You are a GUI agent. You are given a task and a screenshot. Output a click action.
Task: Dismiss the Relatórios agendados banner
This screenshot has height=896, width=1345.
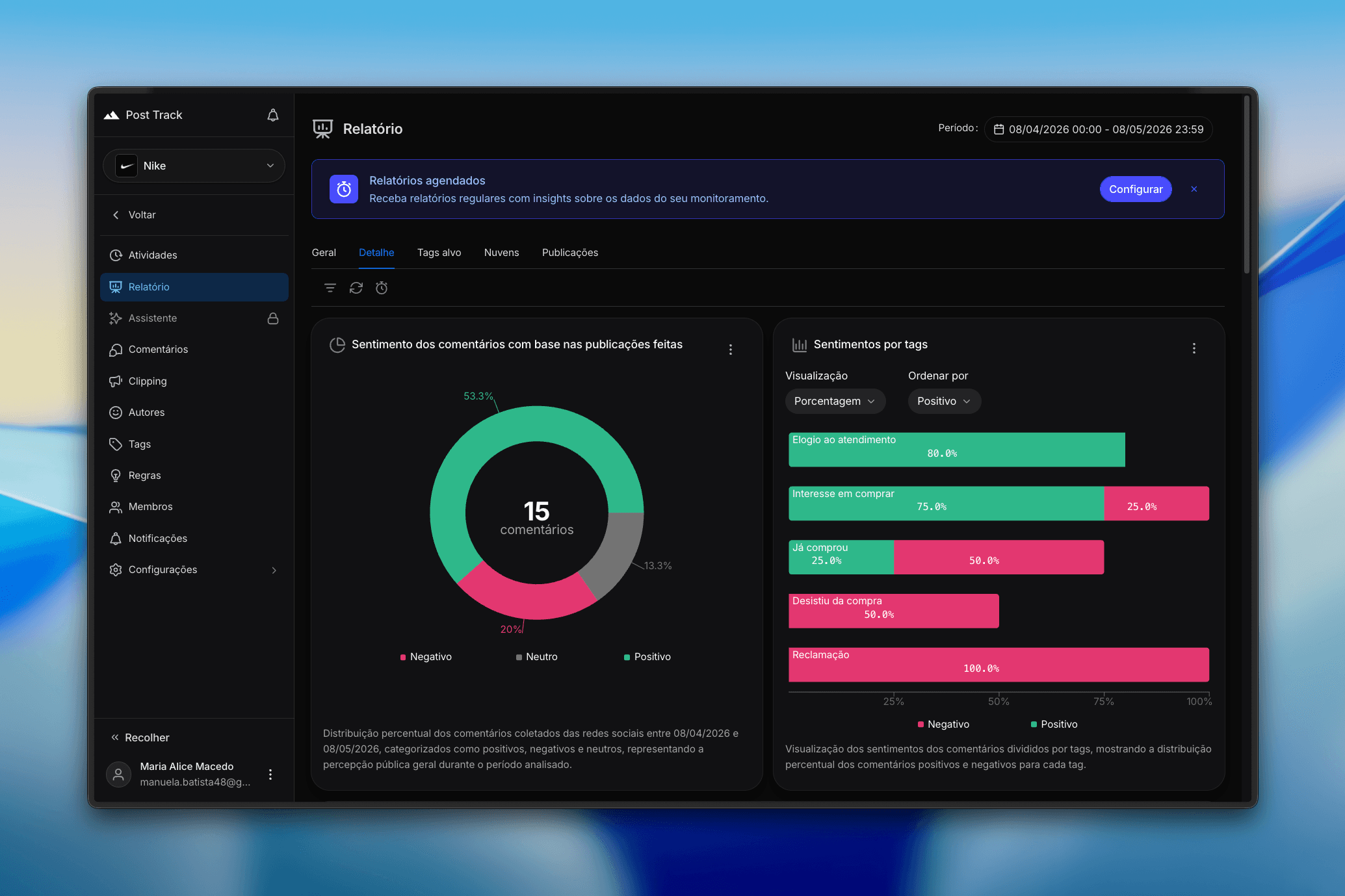click(x=1194, y=189)
